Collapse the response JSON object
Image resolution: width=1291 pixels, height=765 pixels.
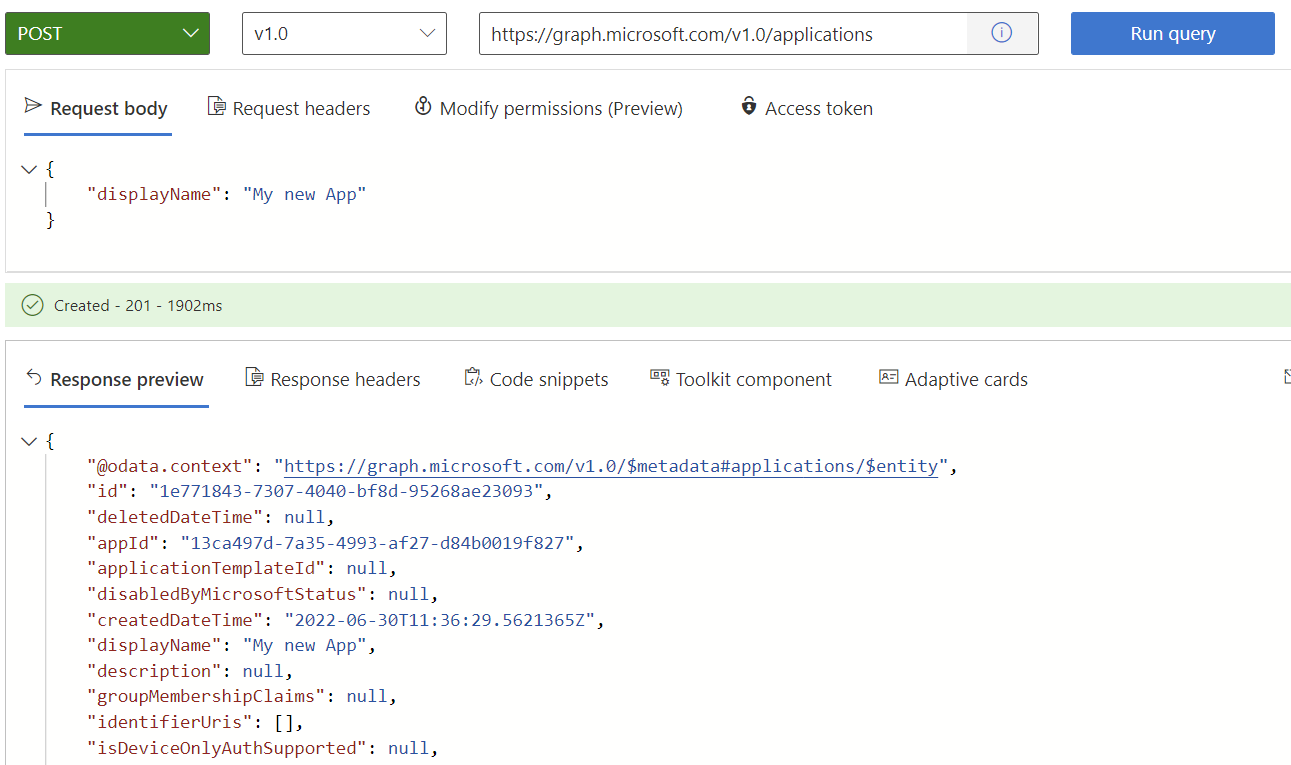point(29,440)
